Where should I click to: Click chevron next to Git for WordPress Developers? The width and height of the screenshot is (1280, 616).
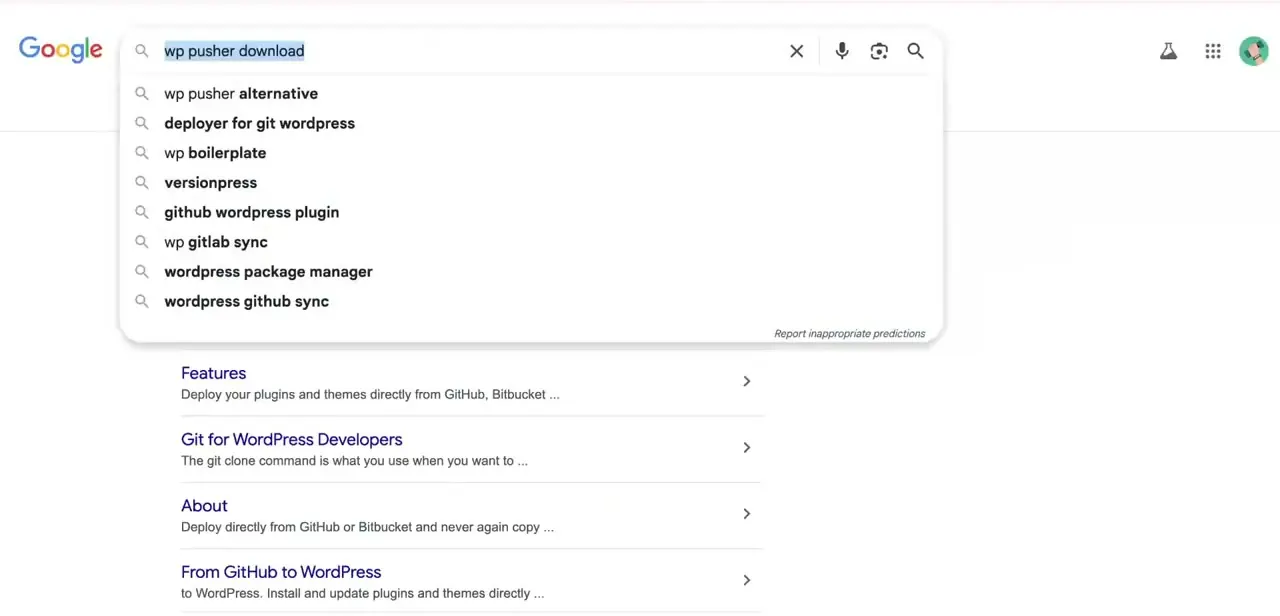746,447
